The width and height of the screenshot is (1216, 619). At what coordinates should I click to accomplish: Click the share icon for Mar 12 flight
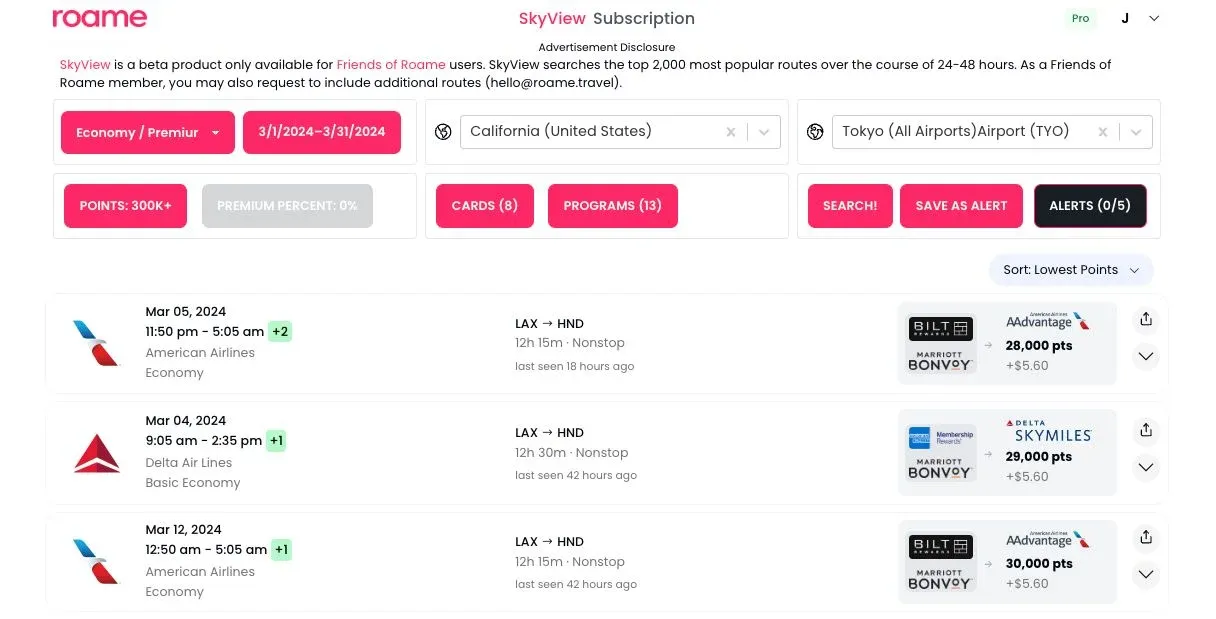(1146, 538)
